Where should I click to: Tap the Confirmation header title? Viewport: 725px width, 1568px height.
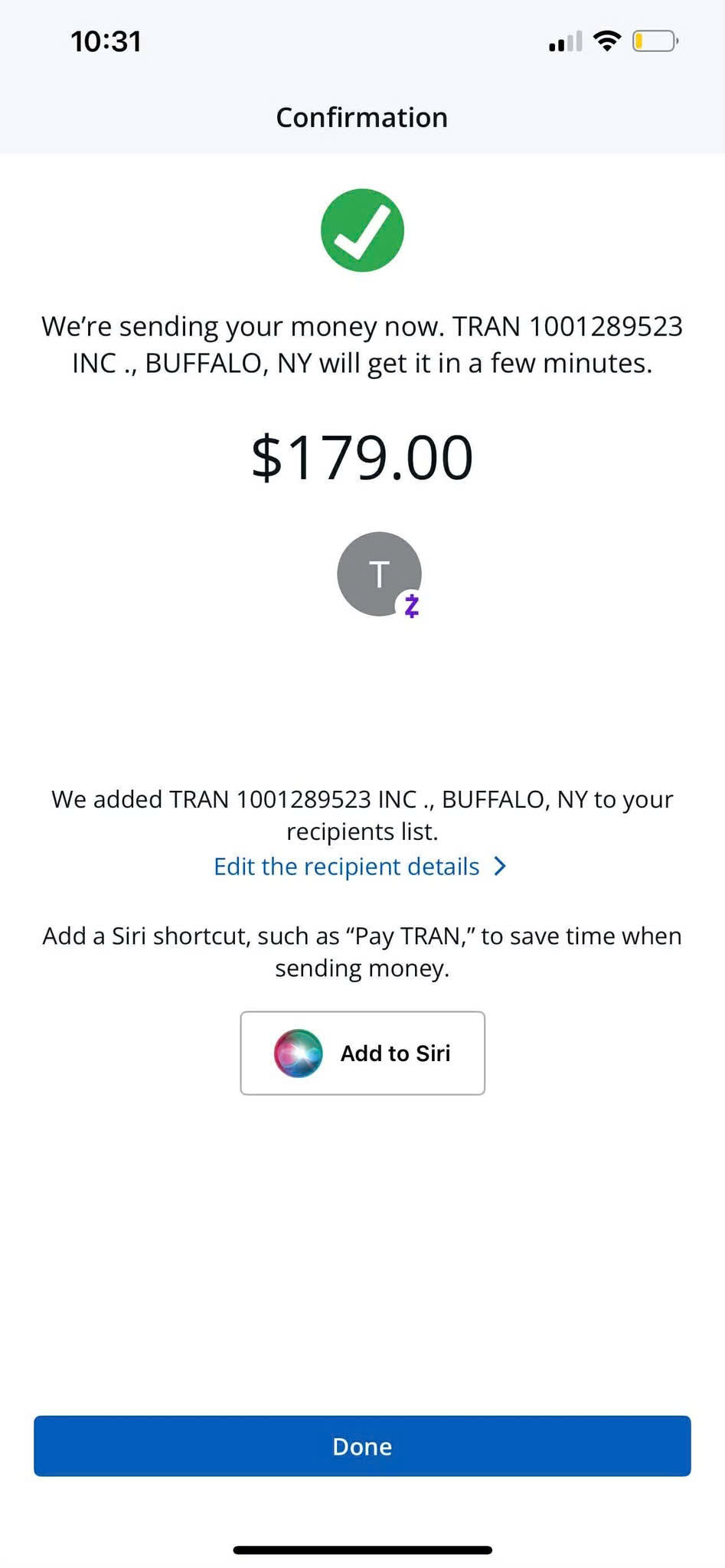(x=362, y=117)
